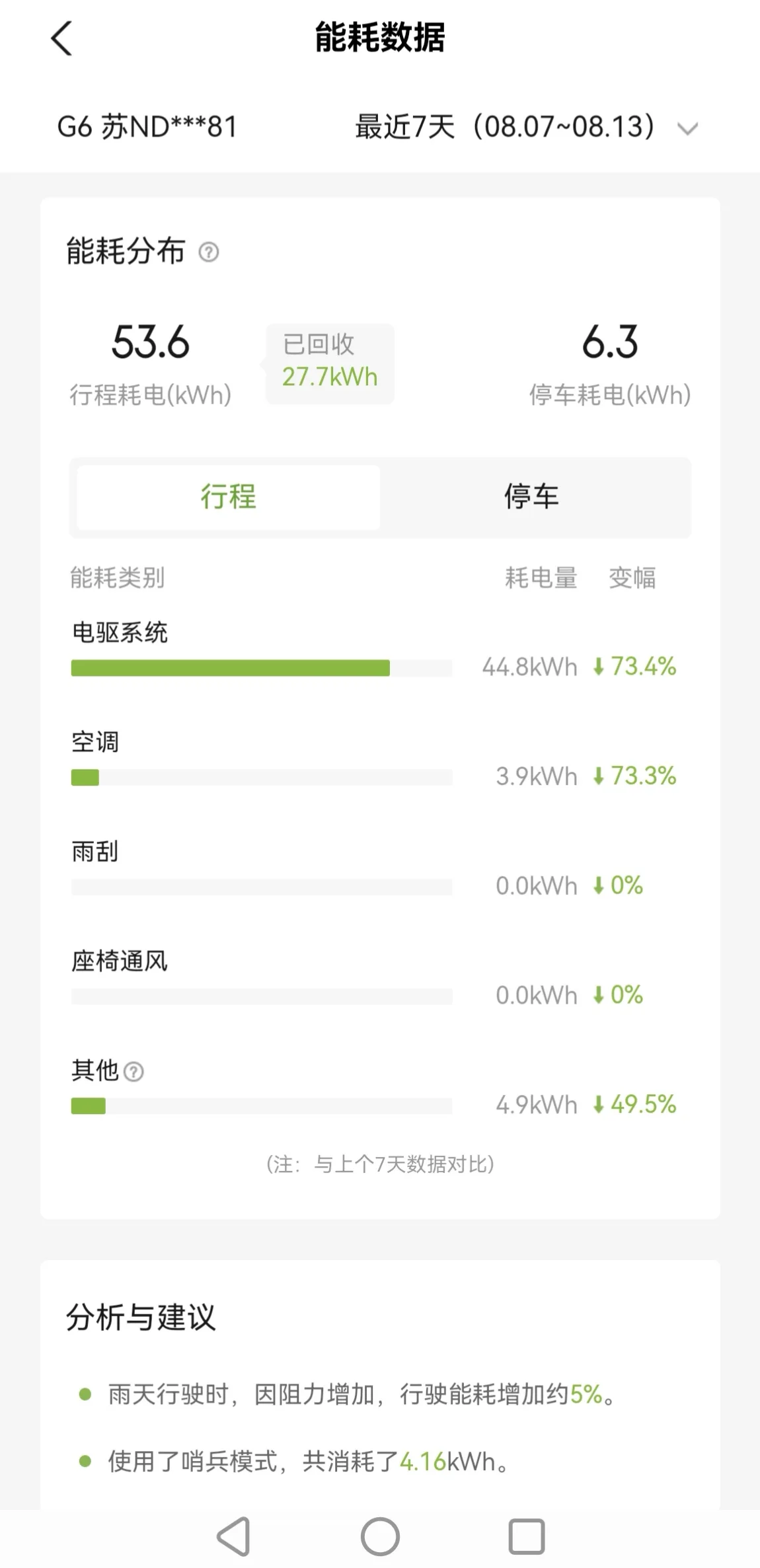Viewport: 760px width, 1568px height.
Task: Expand the 最近7天 date range chevron
Action: [x=688, y=128]
